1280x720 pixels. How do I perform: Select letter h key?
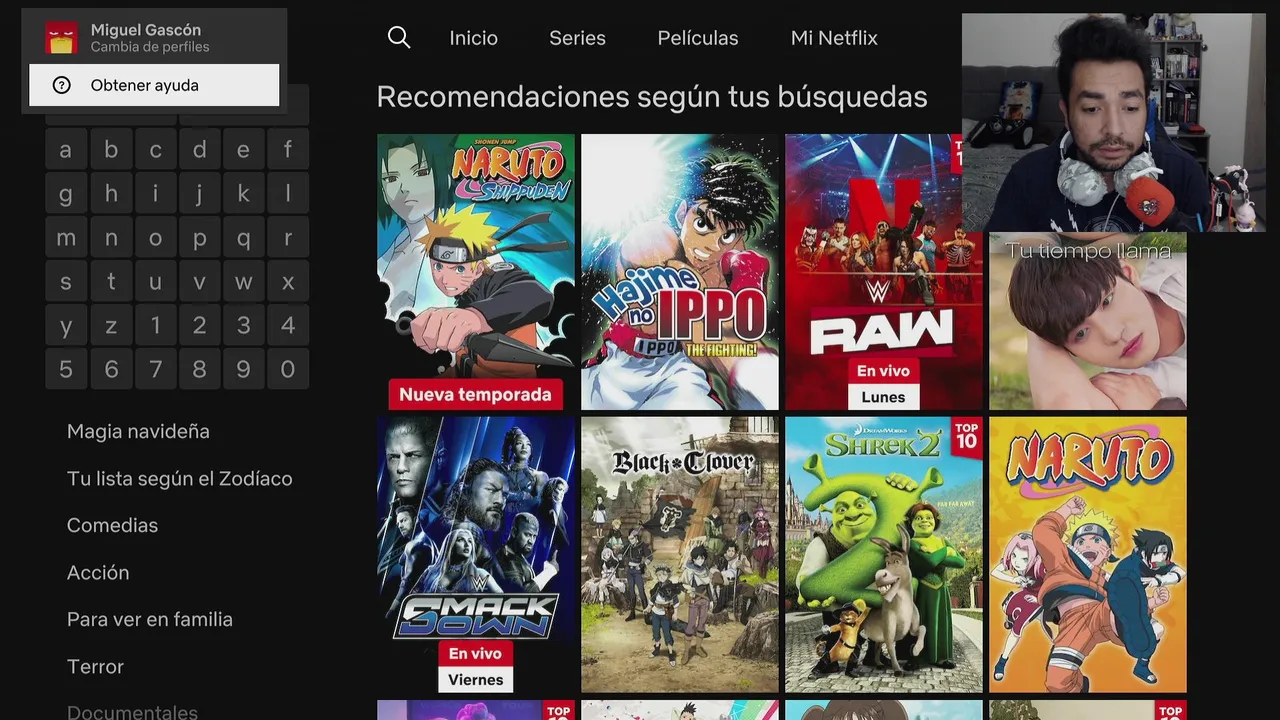111,194
